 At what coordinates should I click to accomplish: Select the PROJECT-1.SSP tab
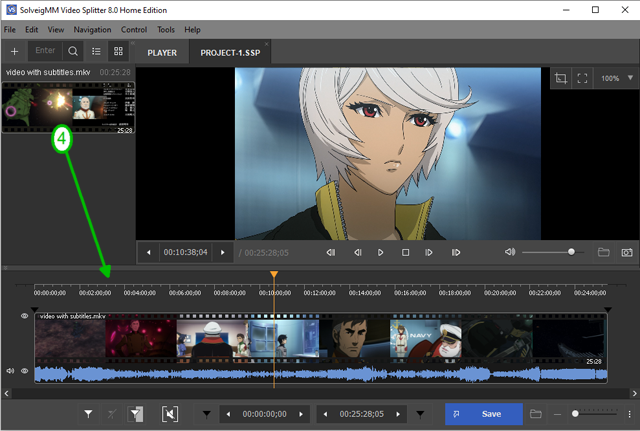tap(230, 53)
